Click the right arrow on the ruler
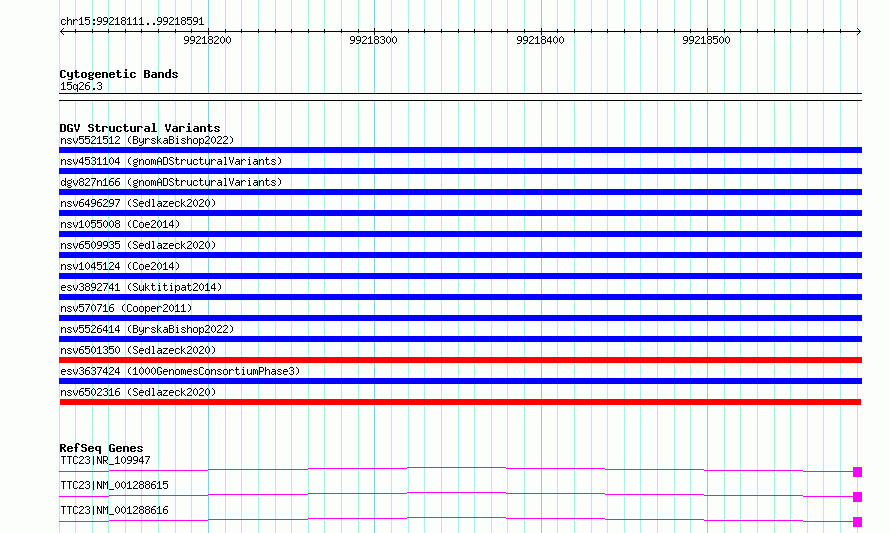 pyautogui.click(x=859, y=31)
